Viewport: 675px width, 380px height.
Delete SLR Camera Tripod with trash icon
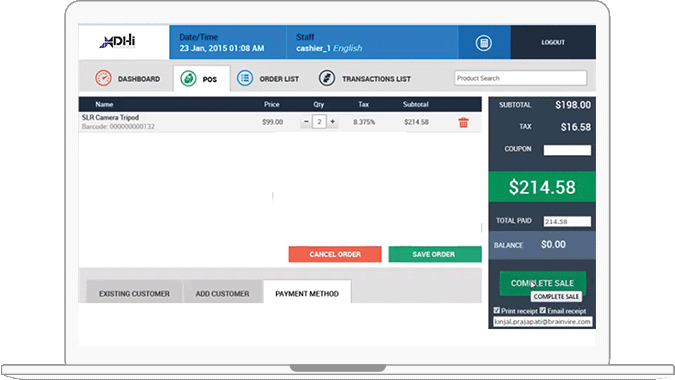pyautogui.click(x=463, y=123)
